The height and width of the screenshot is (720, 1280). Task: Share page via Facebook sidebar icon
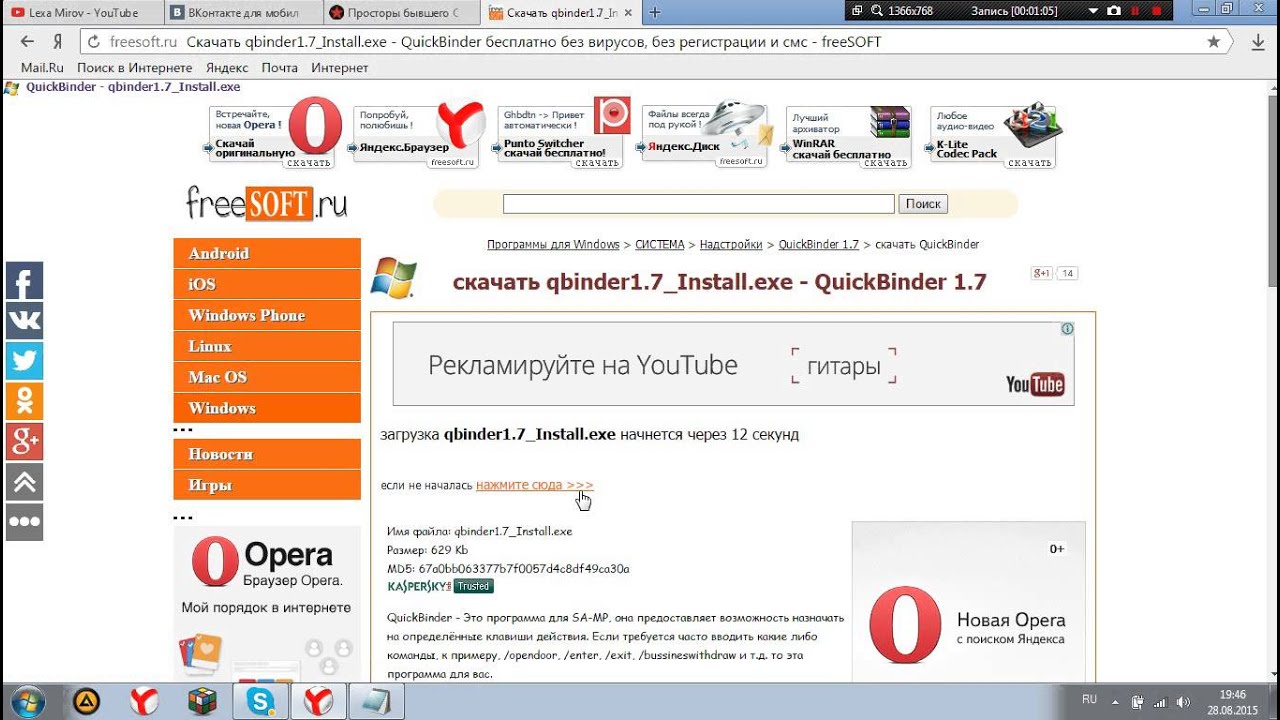tap(24, 281)
